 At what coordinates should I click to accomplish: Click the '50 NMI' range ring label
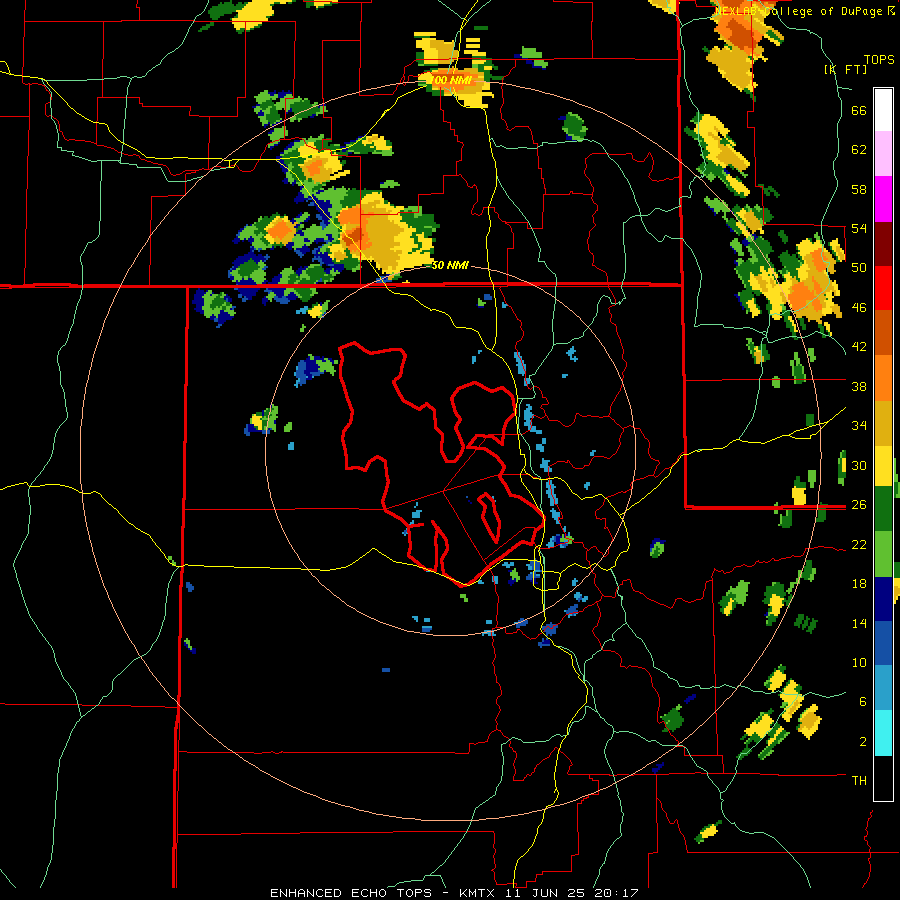pos(450,265)
